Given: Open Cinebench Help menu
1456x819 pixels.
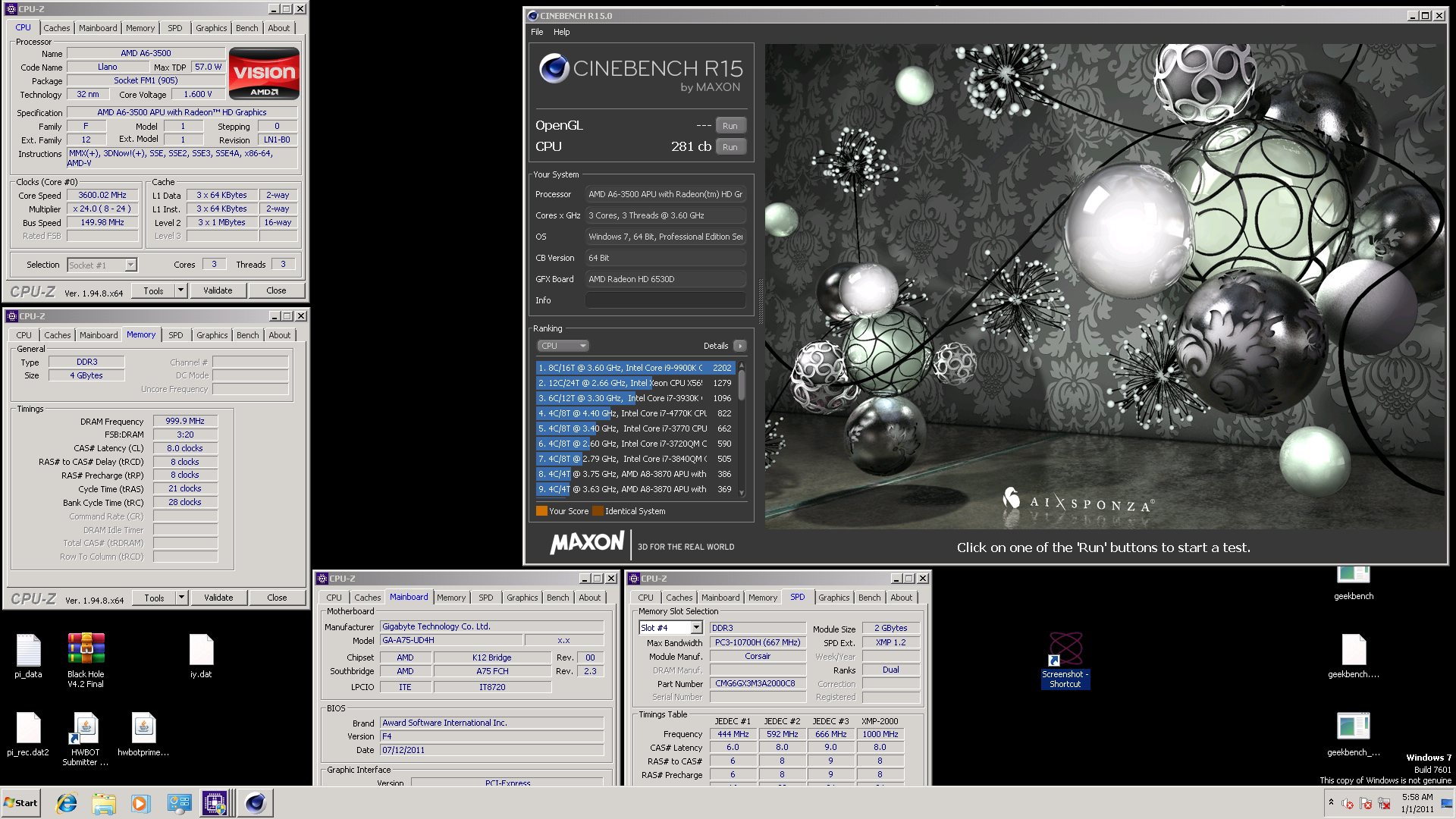Looking at the screenshot, I should 561,32.
